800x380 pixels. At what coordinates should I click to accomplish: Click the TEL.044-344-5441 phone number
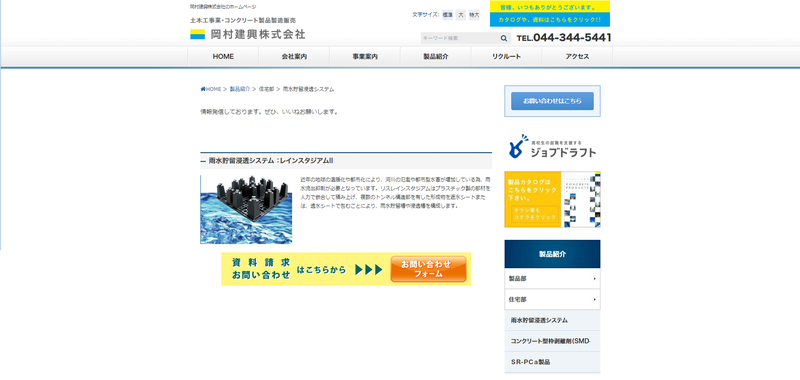[x=563, y=38]
